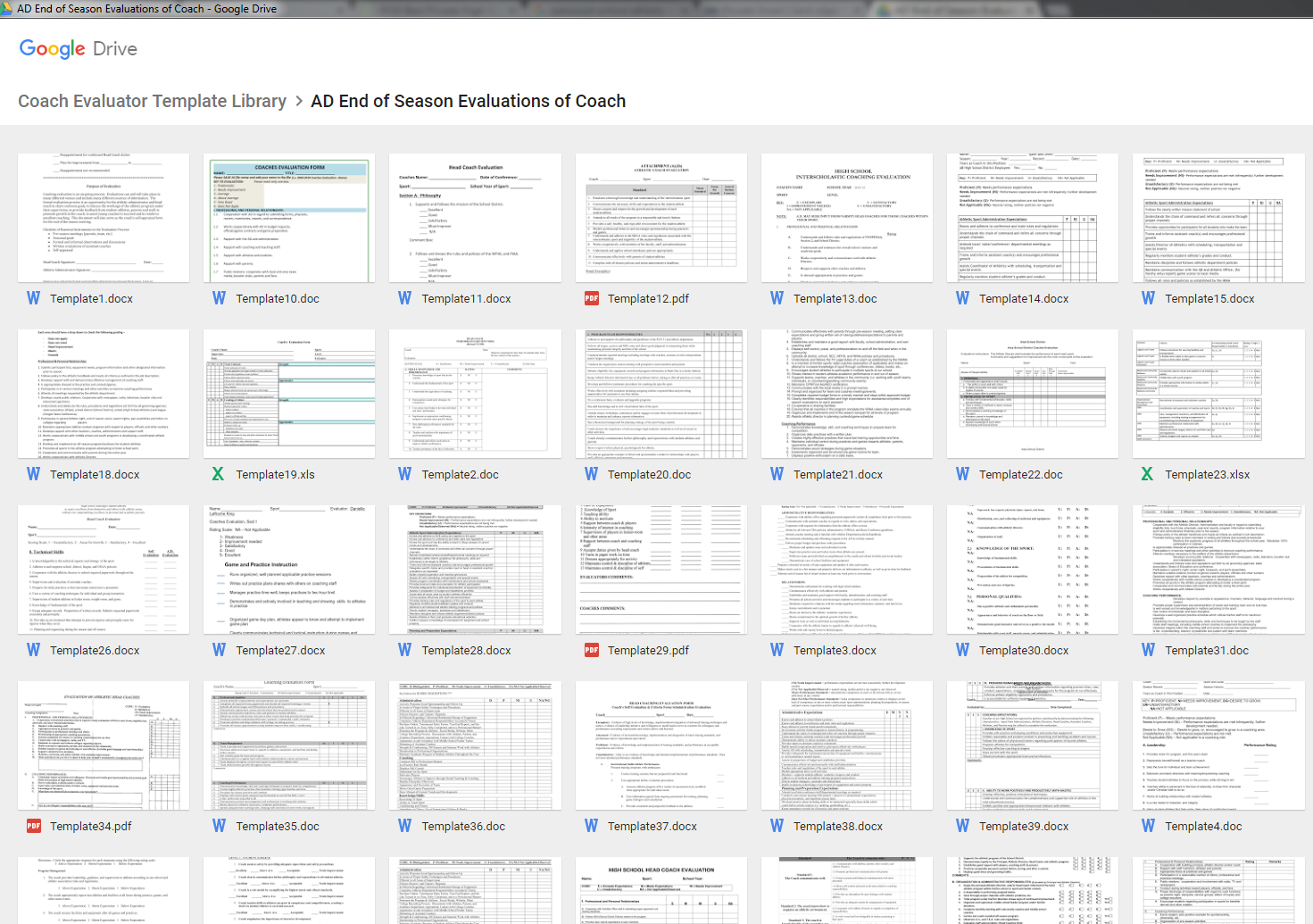Open Template37.docx thumbnail preview
Screen dimensions: 1313x924
tap(661, 745)
